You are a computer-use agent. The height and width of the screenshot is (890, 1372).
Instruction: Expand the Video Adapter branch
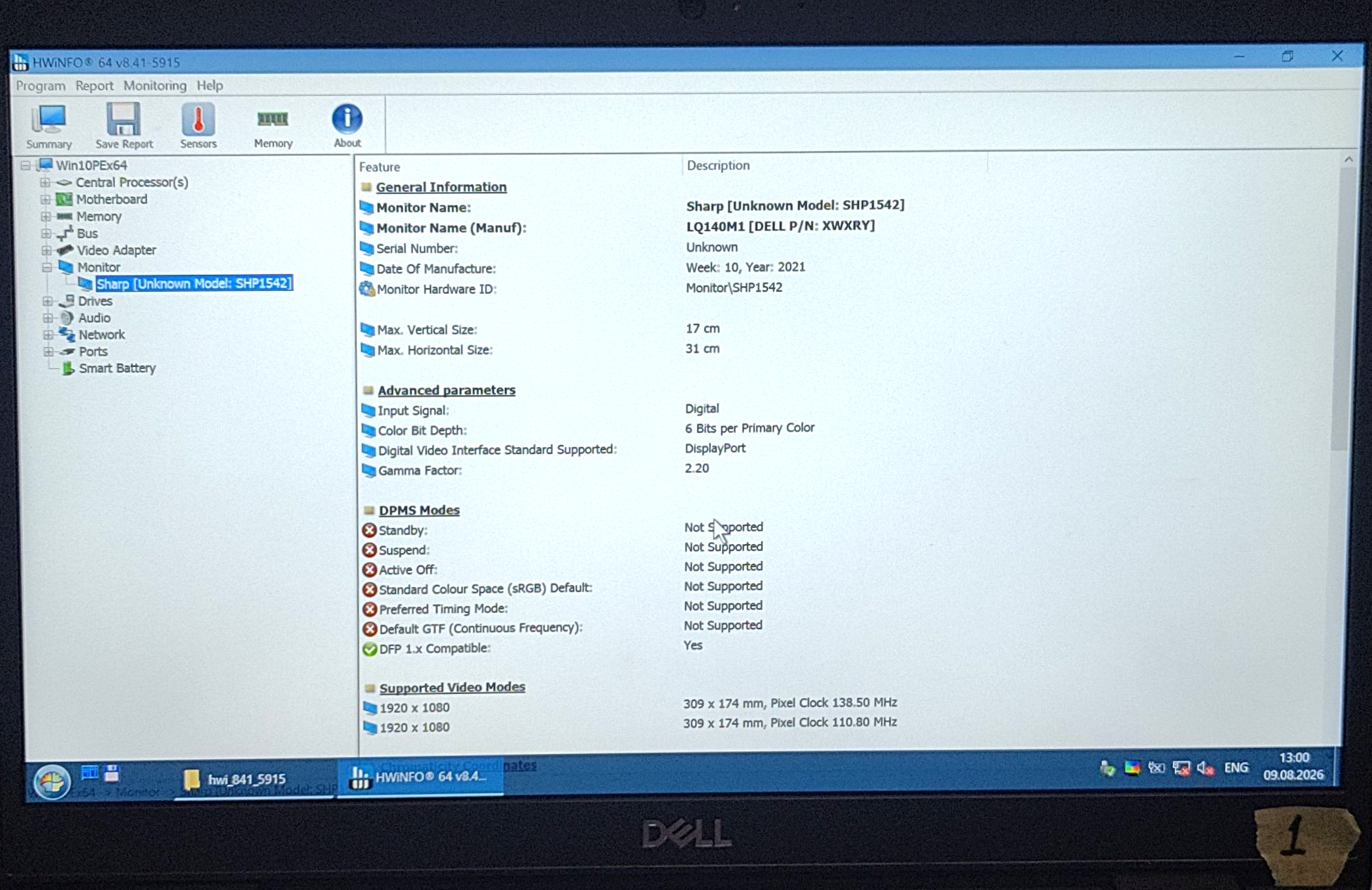(x=46, y=250)
